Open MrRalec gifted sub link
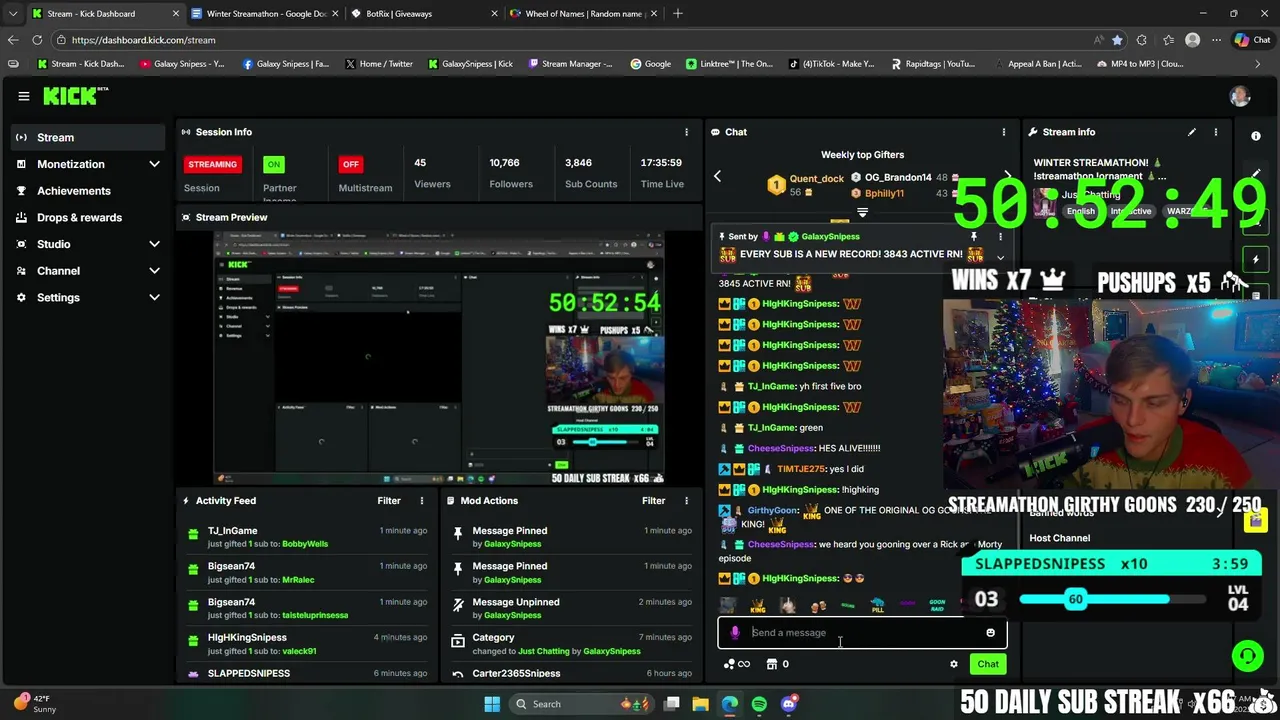Viewport: 1280px width, 720px height. 298,580
